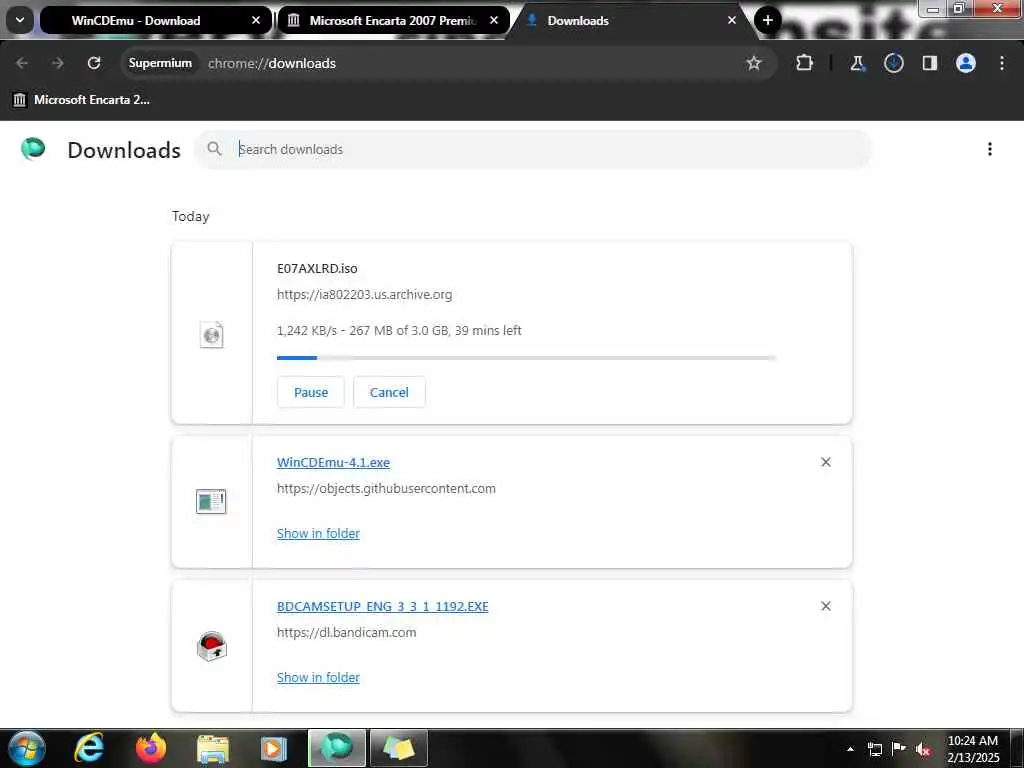1024x768 pixels.
Task: Open the Sticky Notes taskbar button
Action: pyautogui.click(x=398, y=748)
